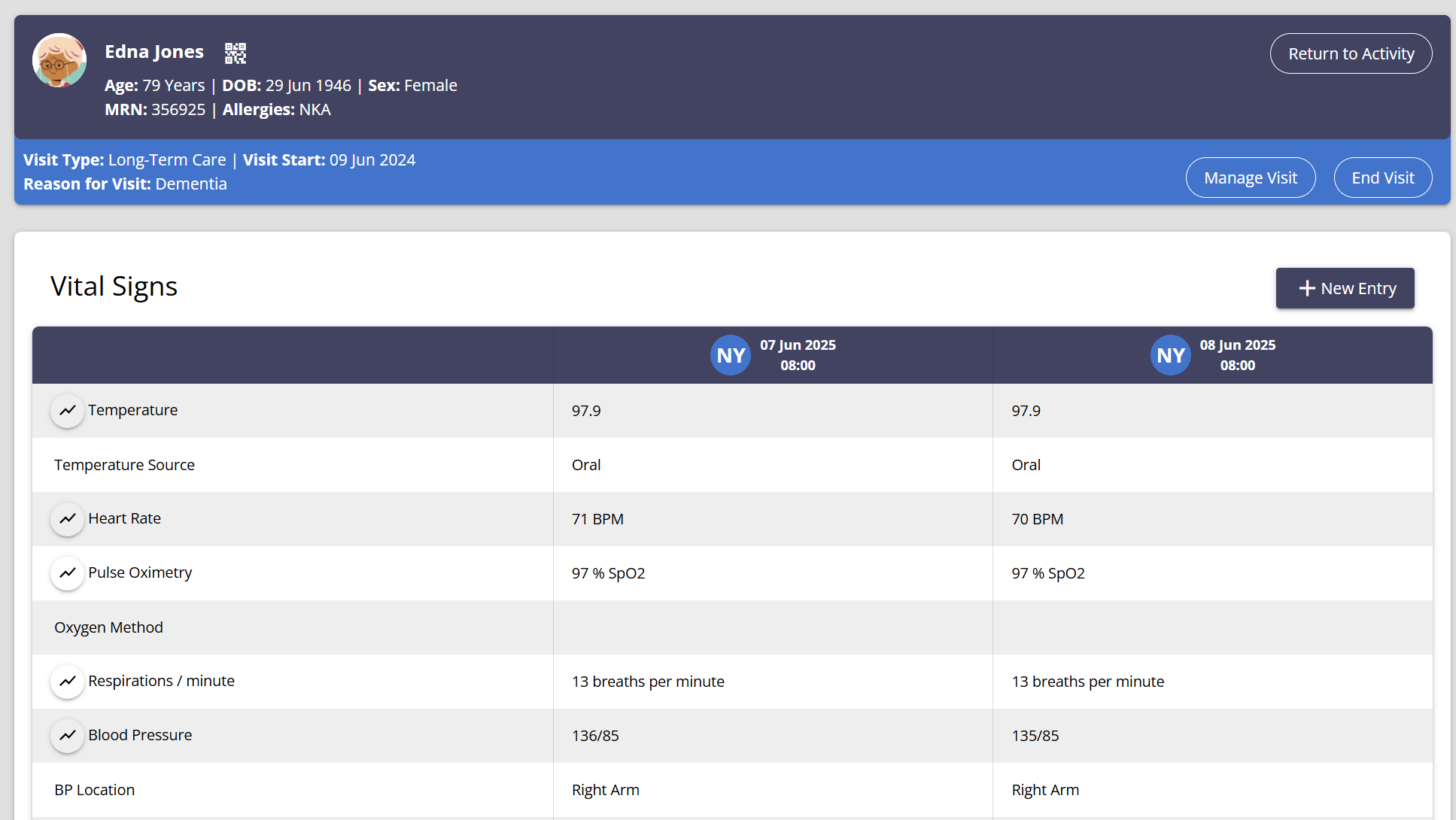Click Return to Activity button
Screen dimensions: 1456x820
click(x=1351, y=53)
